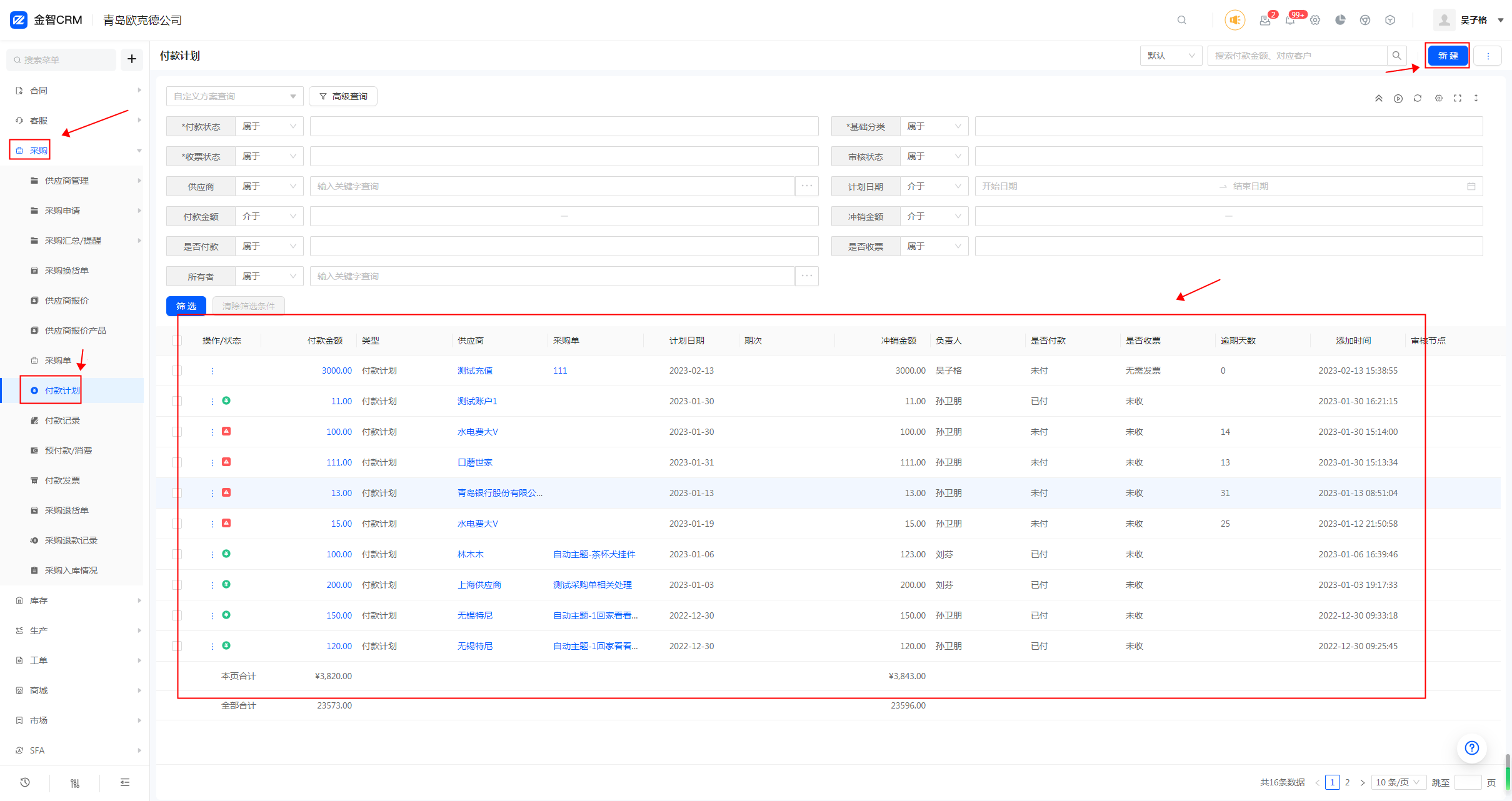Toggle the select-all checkbox in table header

(177, 341)
